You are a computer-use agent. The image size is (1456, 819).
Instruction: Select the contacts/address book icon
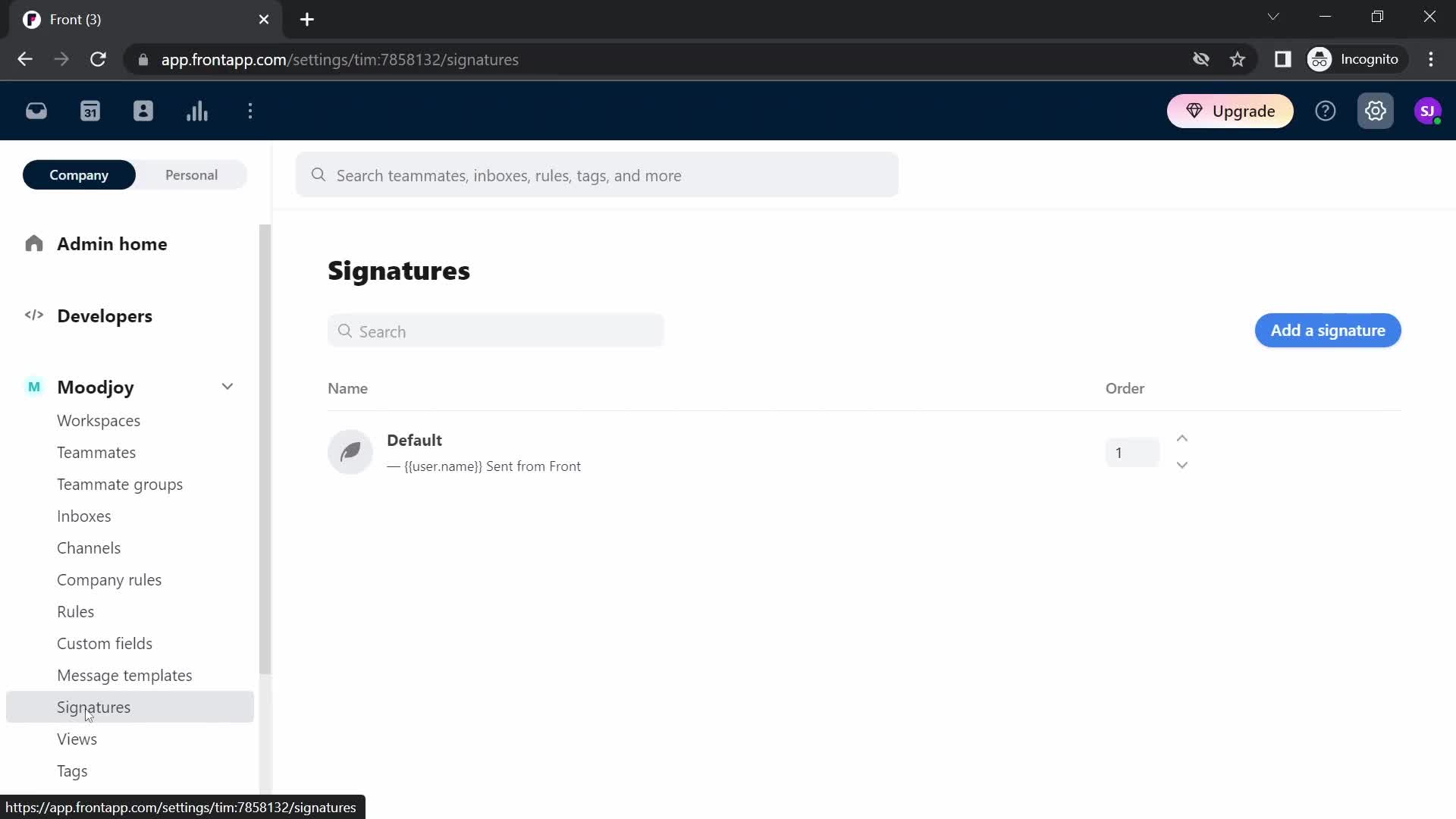click(x=143, y=111)
